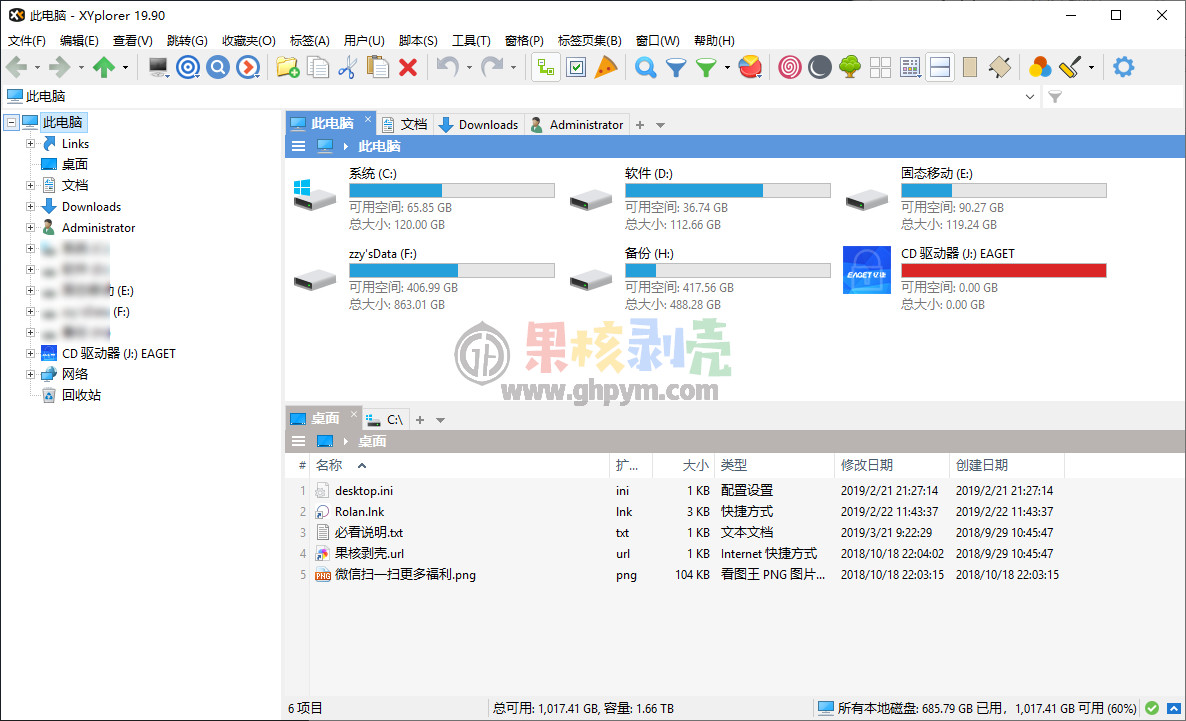Click the tilted pane catalog icon
1186x721 pixels.
pyautogui.click(x=1000, y=67)
